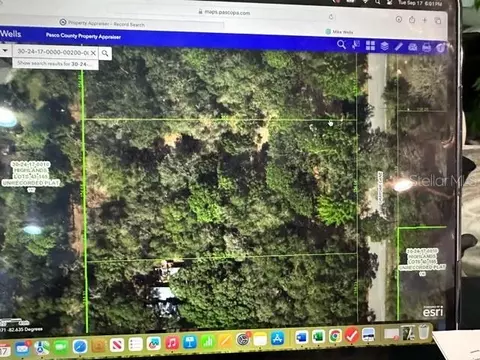480x360 pixels.
Task: Open Google Chrome from the dock
Action: point(335,336)
